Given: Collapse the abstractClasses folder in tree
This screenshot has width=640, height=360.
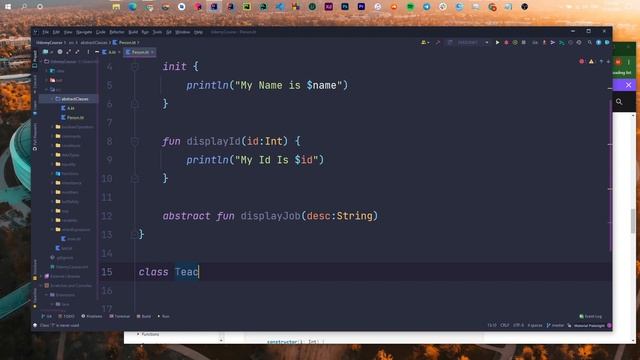Looking at the screenshot, I should [52, 99].
